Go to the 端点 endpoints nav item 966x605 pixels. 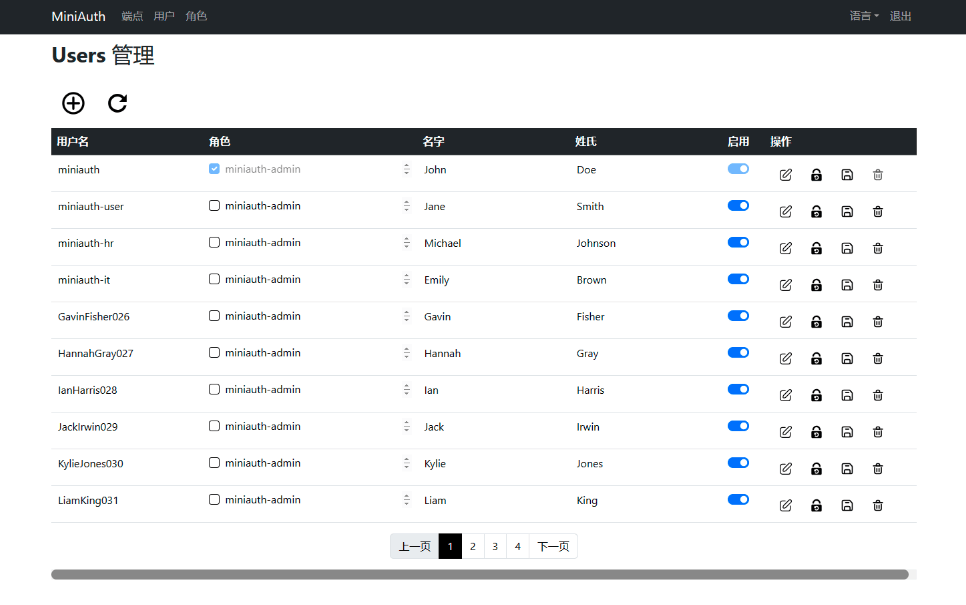pos(132,16)
